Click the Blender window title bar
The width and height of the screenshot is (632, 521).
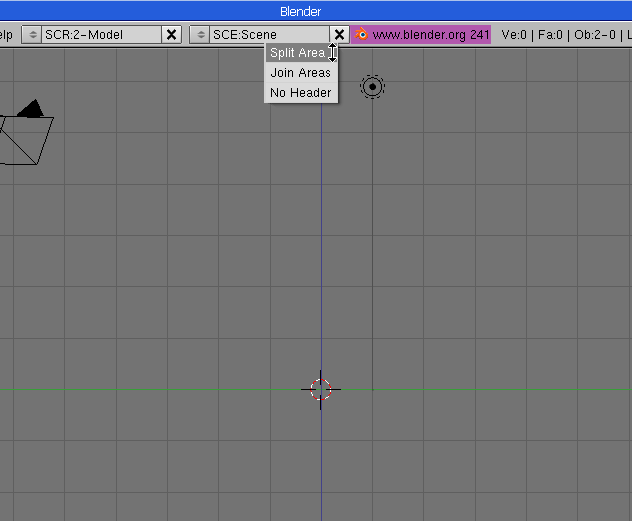(x=316, y=11)
